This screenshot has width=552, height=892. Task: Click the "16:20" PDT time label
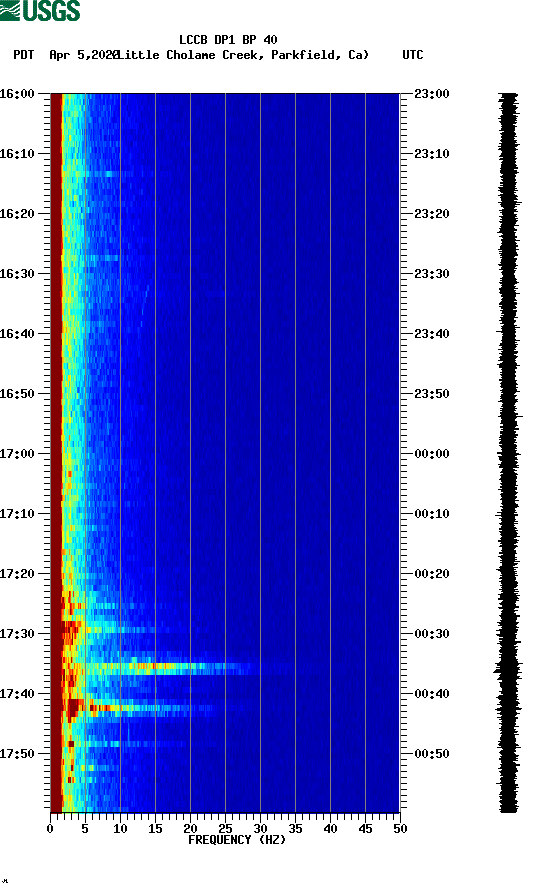pos(17,214)
